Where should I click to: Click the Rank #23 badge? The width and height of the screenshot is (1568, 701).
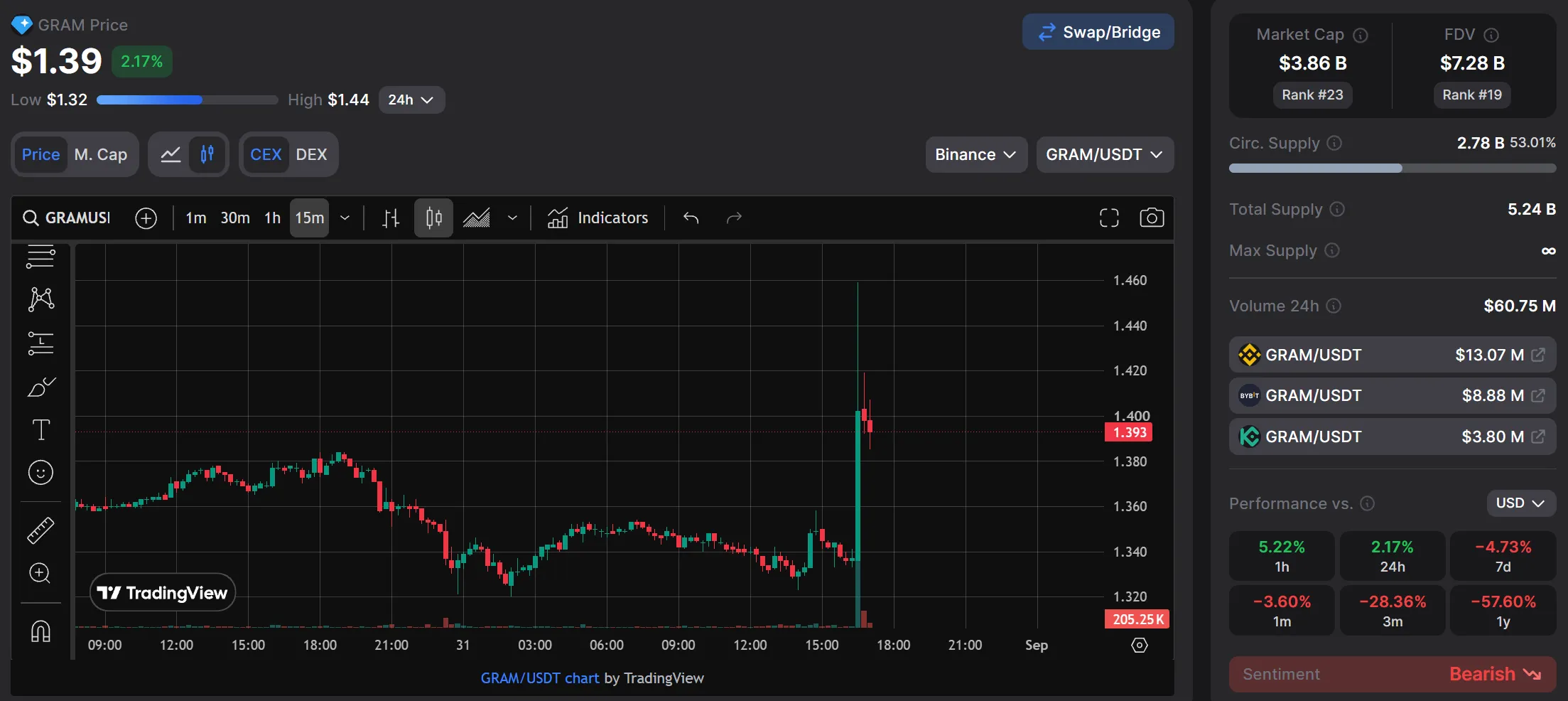(x=1312, y=95)
